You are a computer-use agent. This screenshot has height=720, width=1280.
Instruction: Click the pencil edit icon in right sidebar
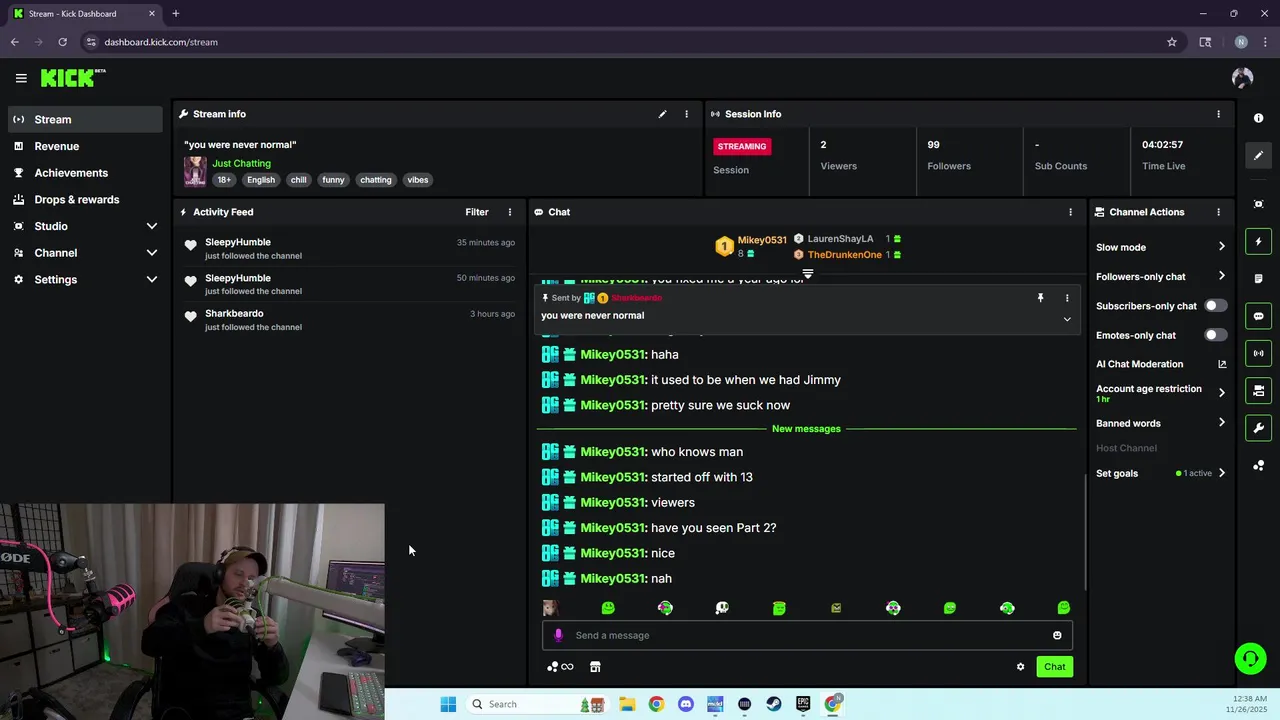(x=1258, y=155)
